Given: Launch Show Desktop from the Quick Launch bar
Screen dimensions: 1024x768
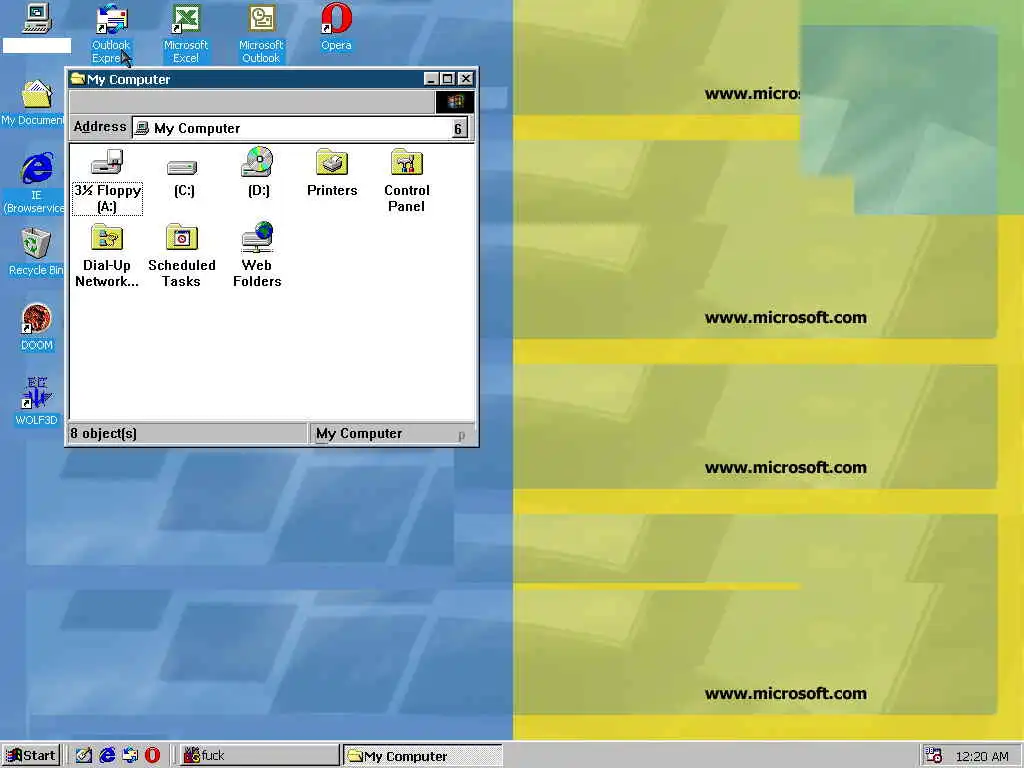Looking at the screenshot, I should coord(84,756).
